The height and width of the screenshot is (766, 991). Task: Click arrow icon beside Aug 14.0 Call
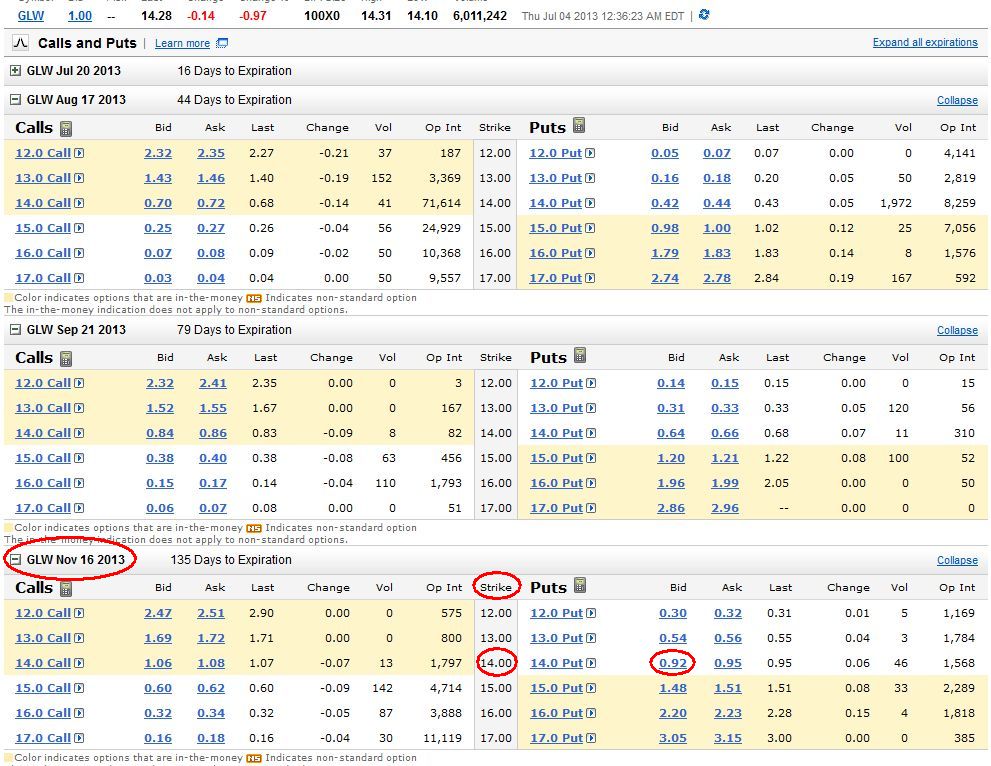point(79,203)
